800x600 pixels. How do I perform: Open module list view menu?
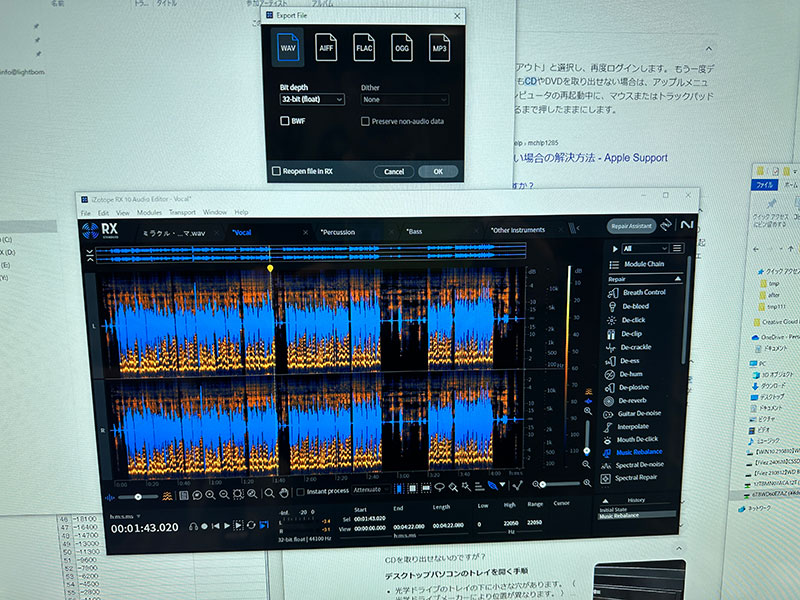677,248
